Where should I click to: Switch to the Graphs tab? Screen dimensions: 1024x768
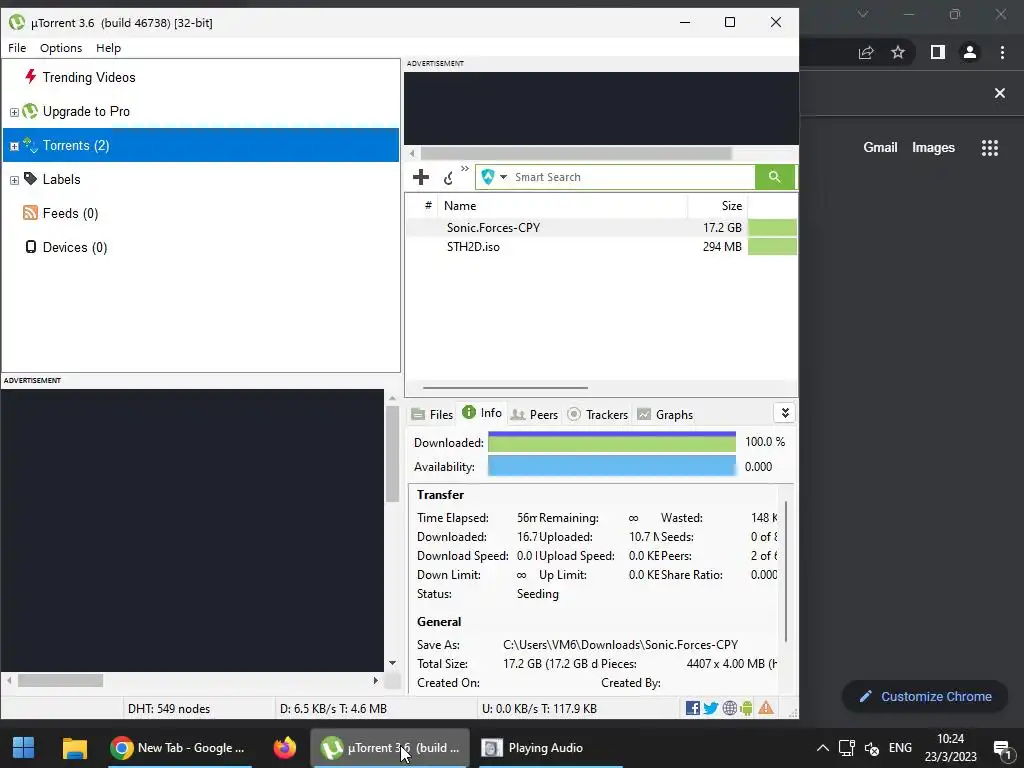tap(665, 415)
